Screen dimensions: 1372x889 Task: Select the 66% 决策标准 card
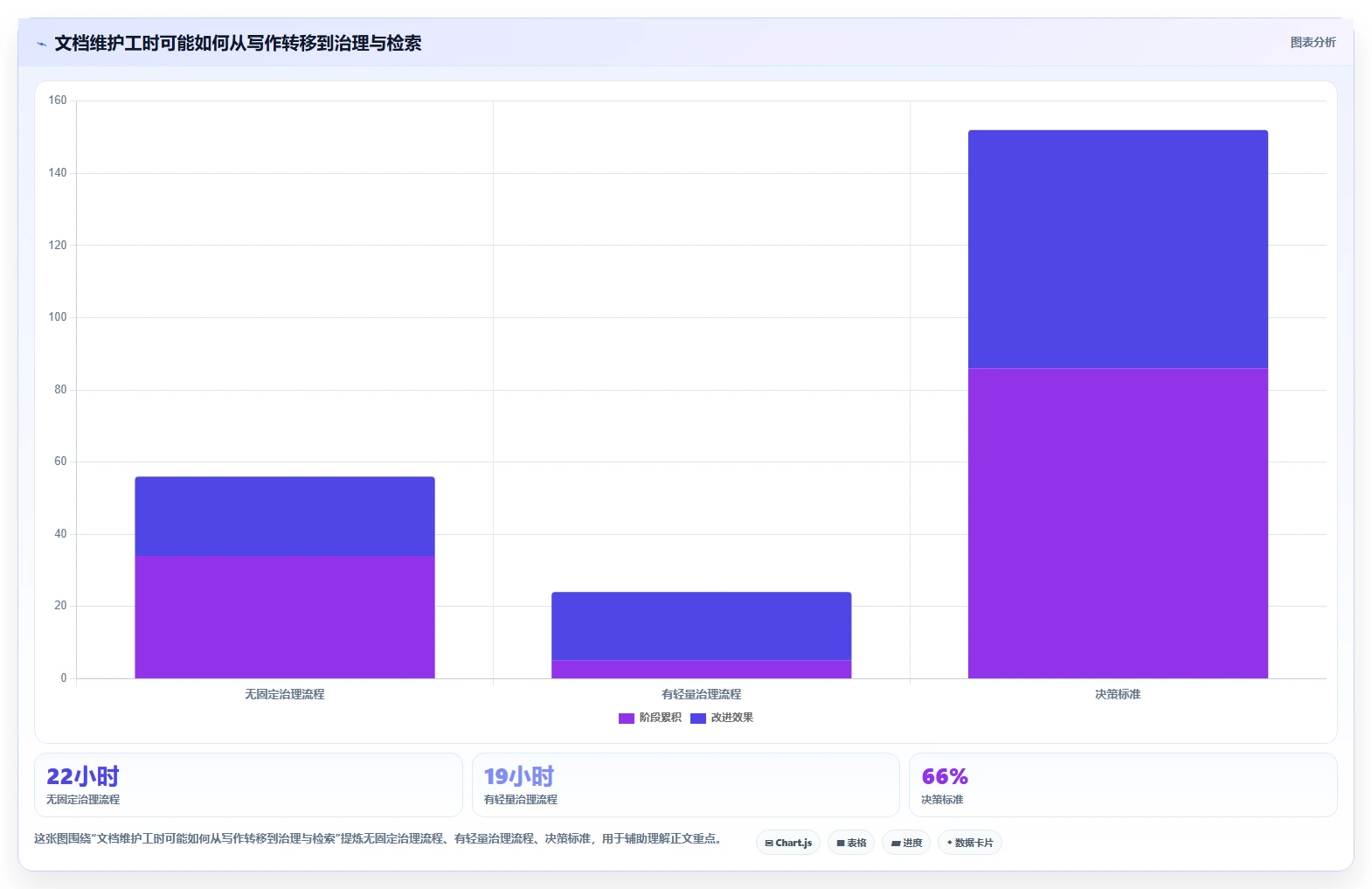[1123, 785]
